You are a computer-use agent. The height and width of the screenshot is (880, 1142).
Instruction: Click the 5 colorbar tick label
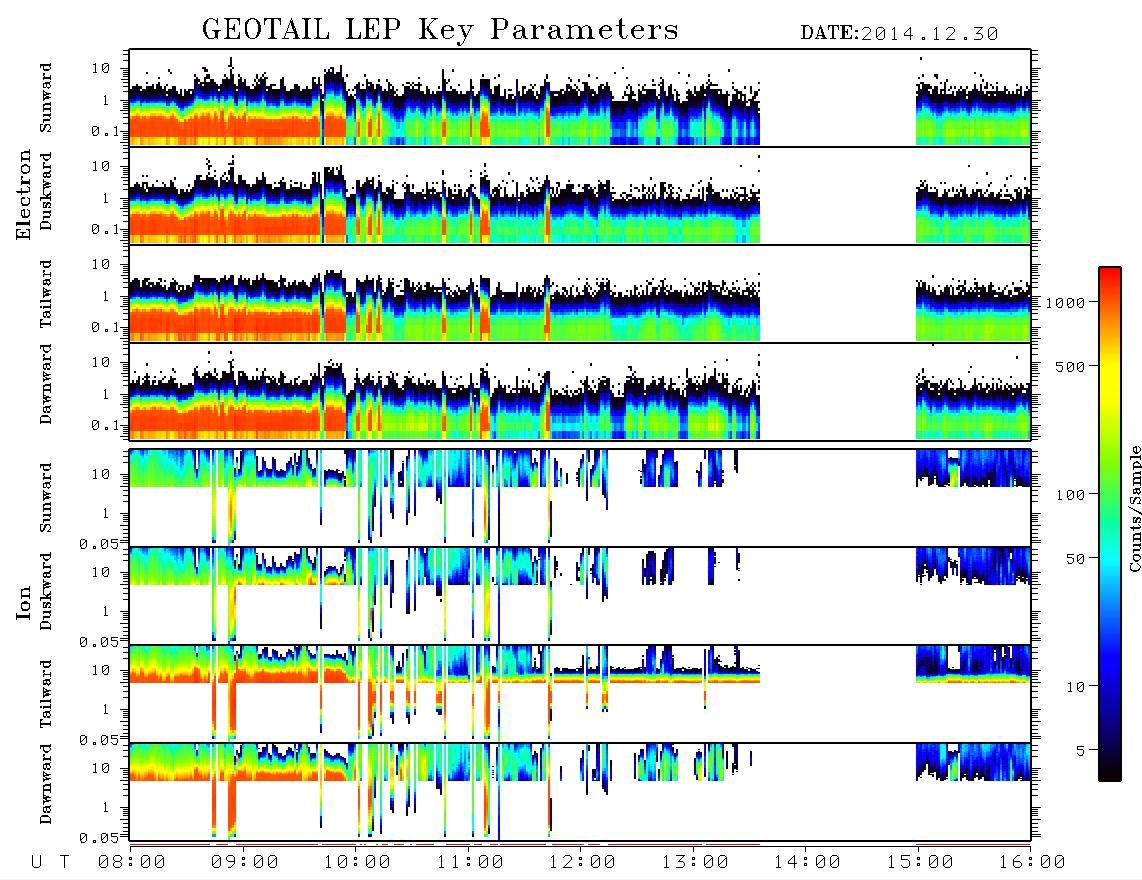(x=1080, y=751)
